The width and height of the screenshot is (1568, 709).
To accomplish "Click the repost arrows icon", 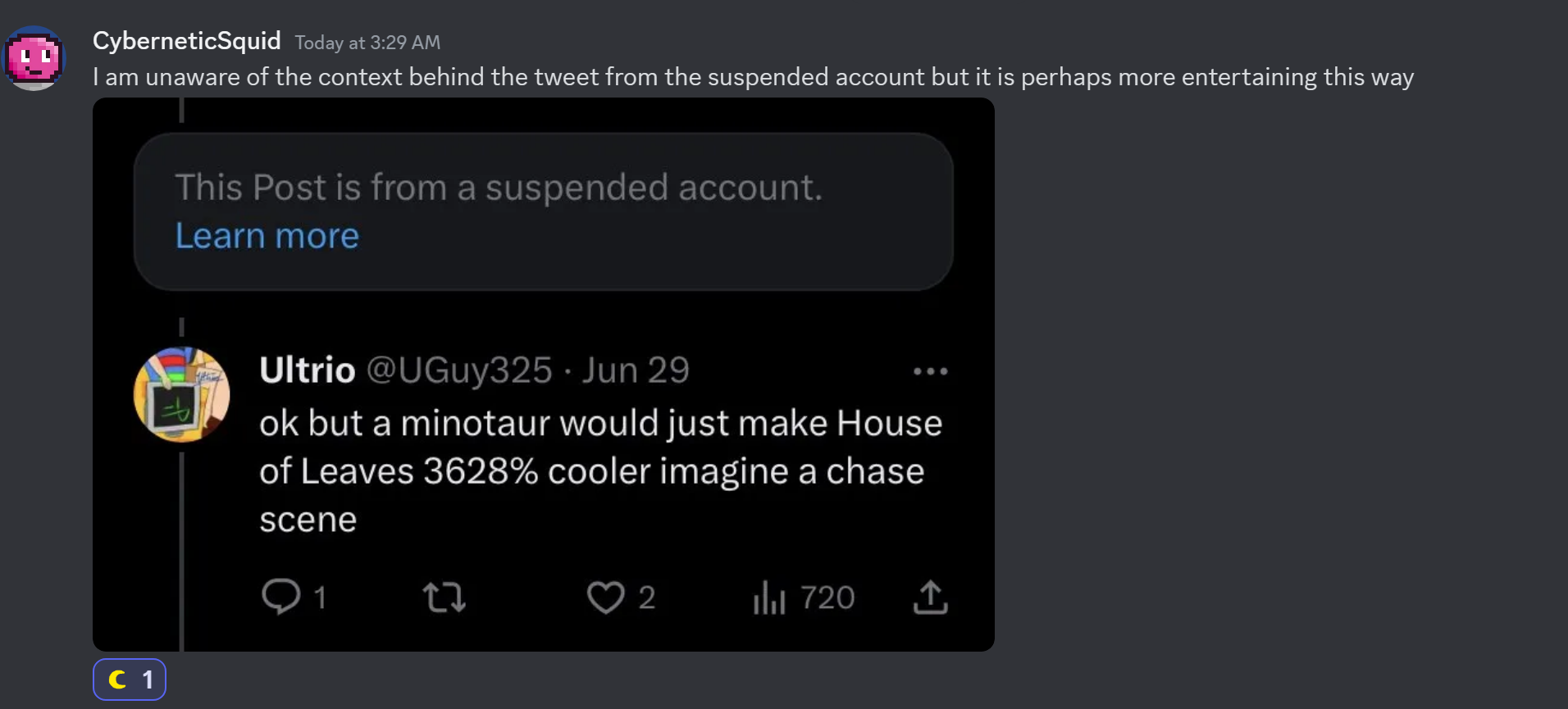I will pyautogui.click(x=444, y=597).
